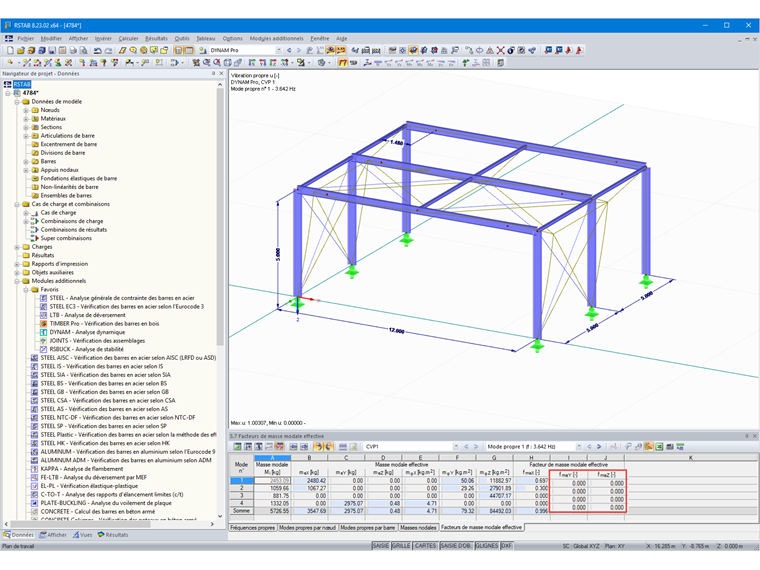Select RSBUCK - Analyse de stabilité module

click(86, 349)
